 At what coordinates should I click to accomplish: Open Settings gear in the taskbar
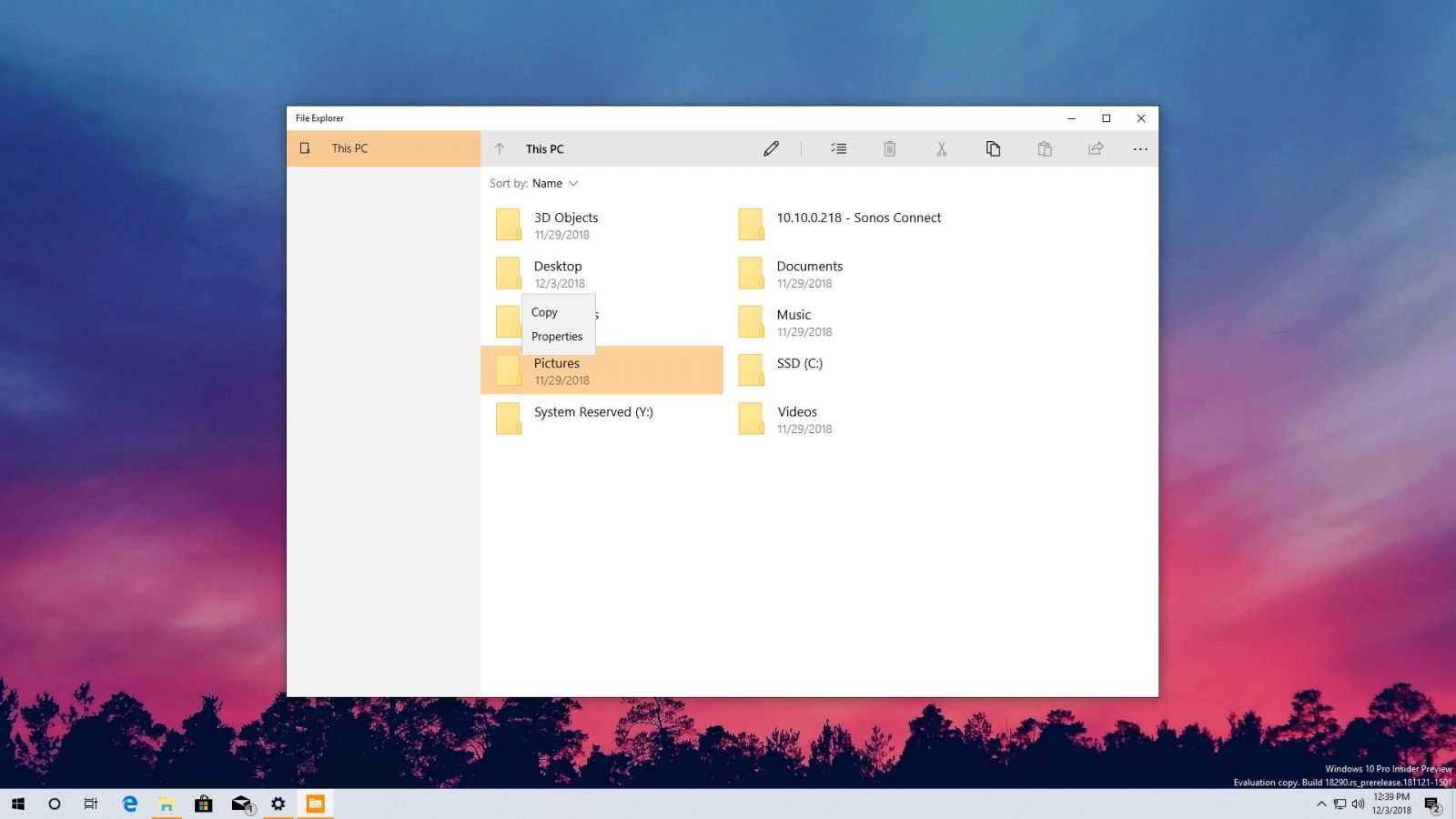278,804
